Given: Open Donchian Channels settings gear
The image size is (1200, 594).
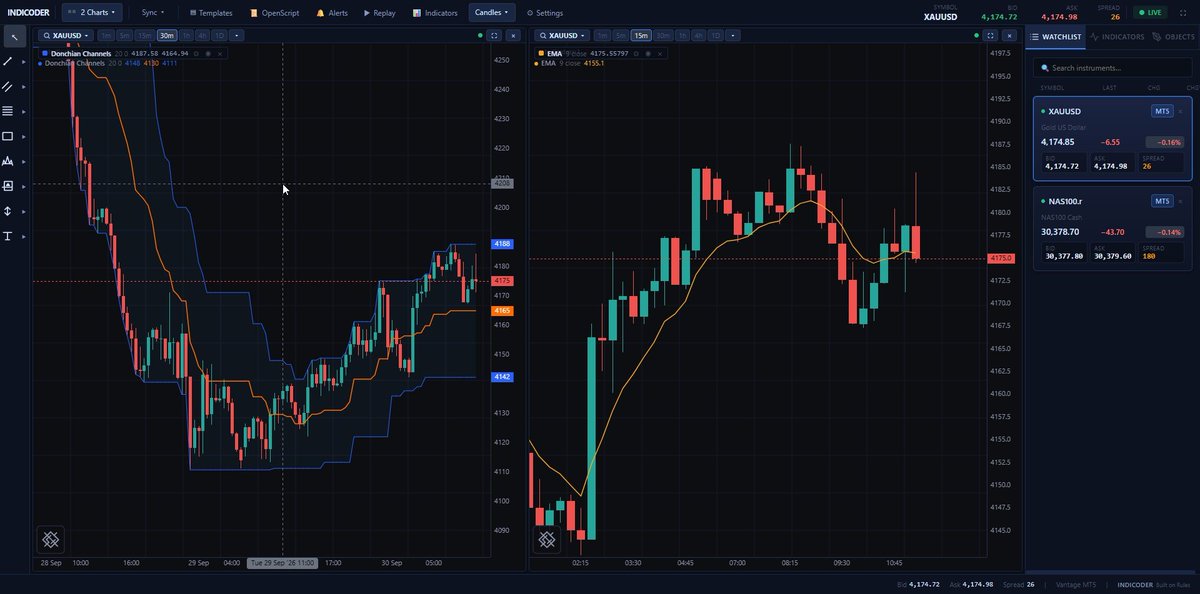Looking at the screenshot, I should 196,53.
